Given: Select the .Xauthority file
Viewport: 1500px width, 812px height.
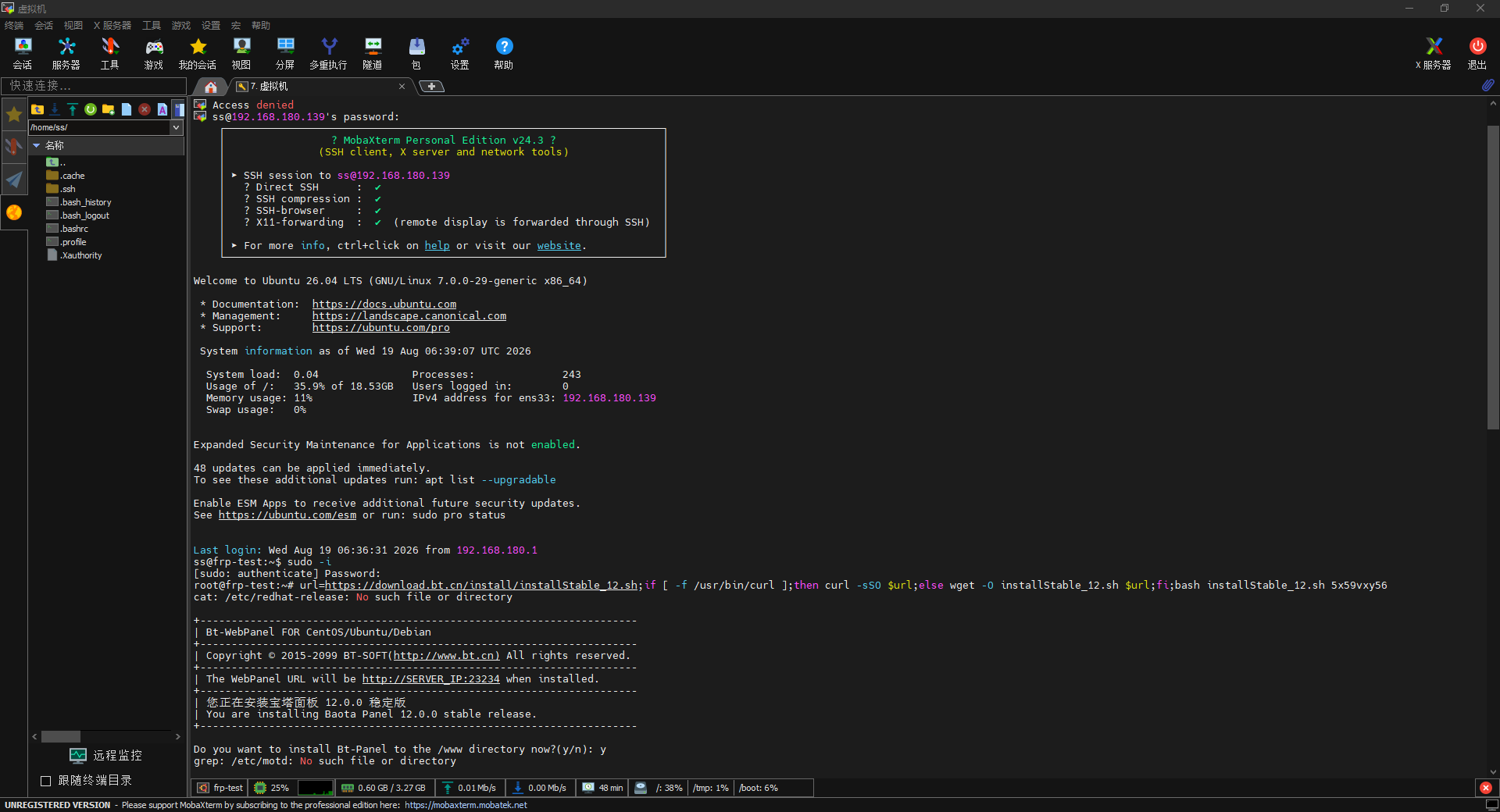Looking at the screenshot, I should [x=74, y=255].
